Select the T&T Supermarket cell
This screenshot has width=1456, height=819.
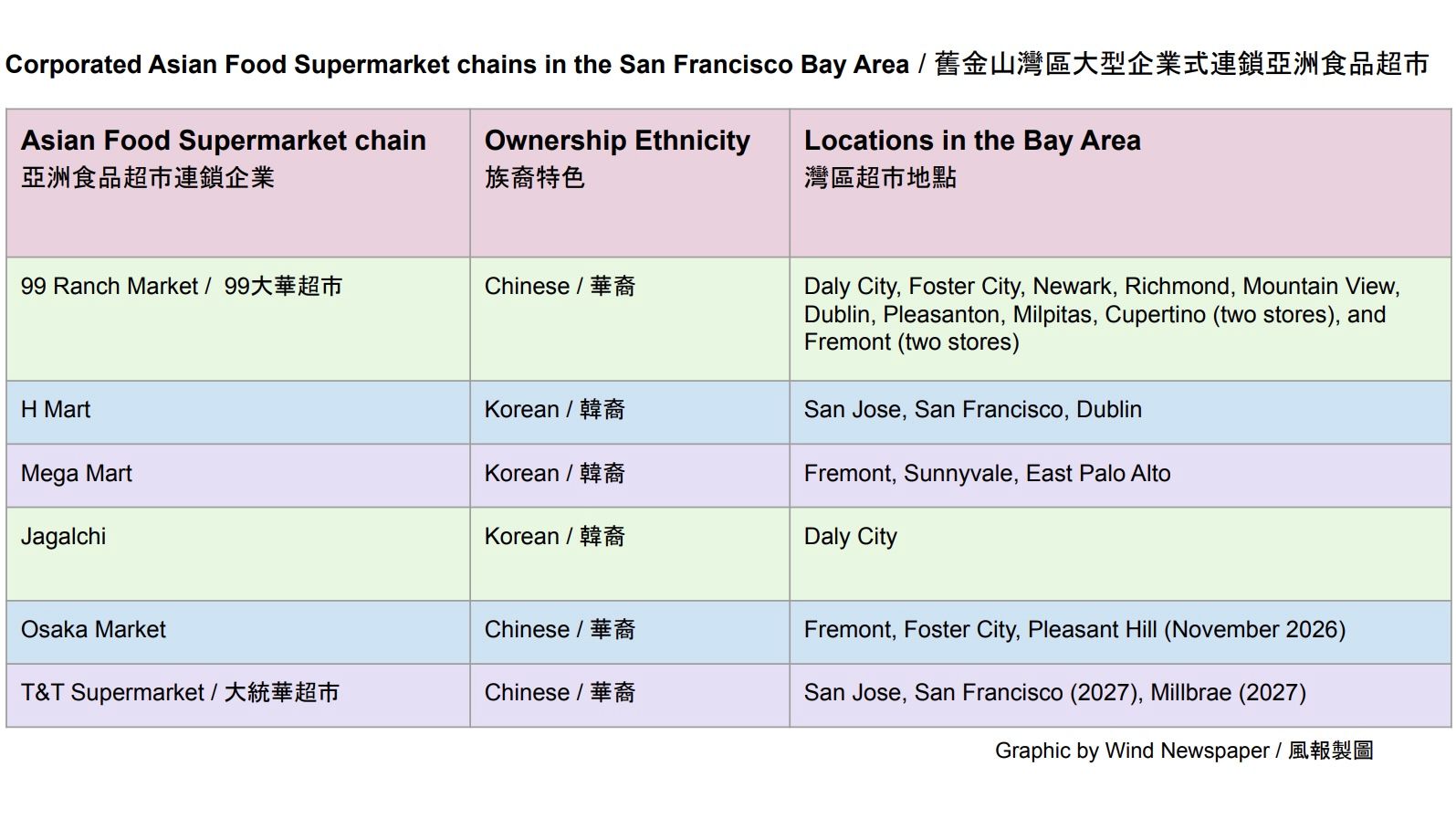click(x=238, y=695)
